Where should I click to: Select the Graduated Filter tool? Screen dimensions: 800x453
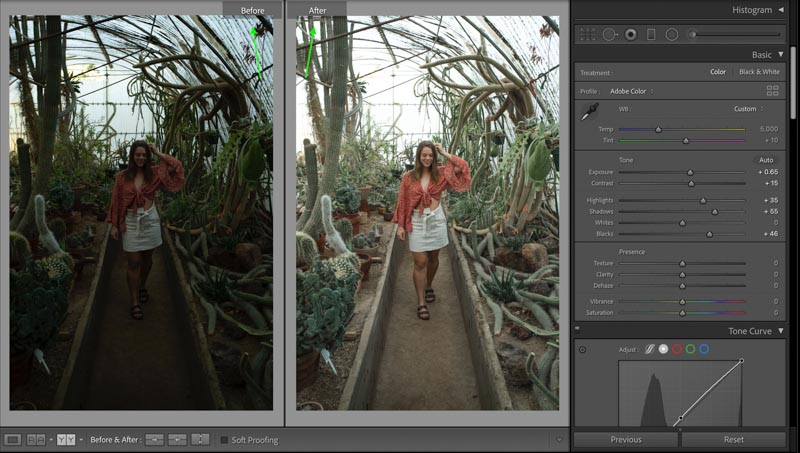[x=651, y=34]
